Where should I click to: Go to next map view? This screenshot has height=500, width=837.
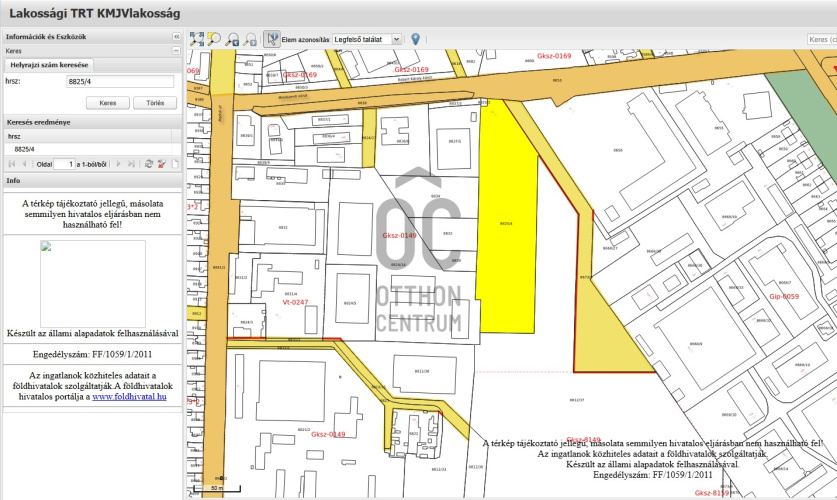pyautogui.click(x=249, y=39)
